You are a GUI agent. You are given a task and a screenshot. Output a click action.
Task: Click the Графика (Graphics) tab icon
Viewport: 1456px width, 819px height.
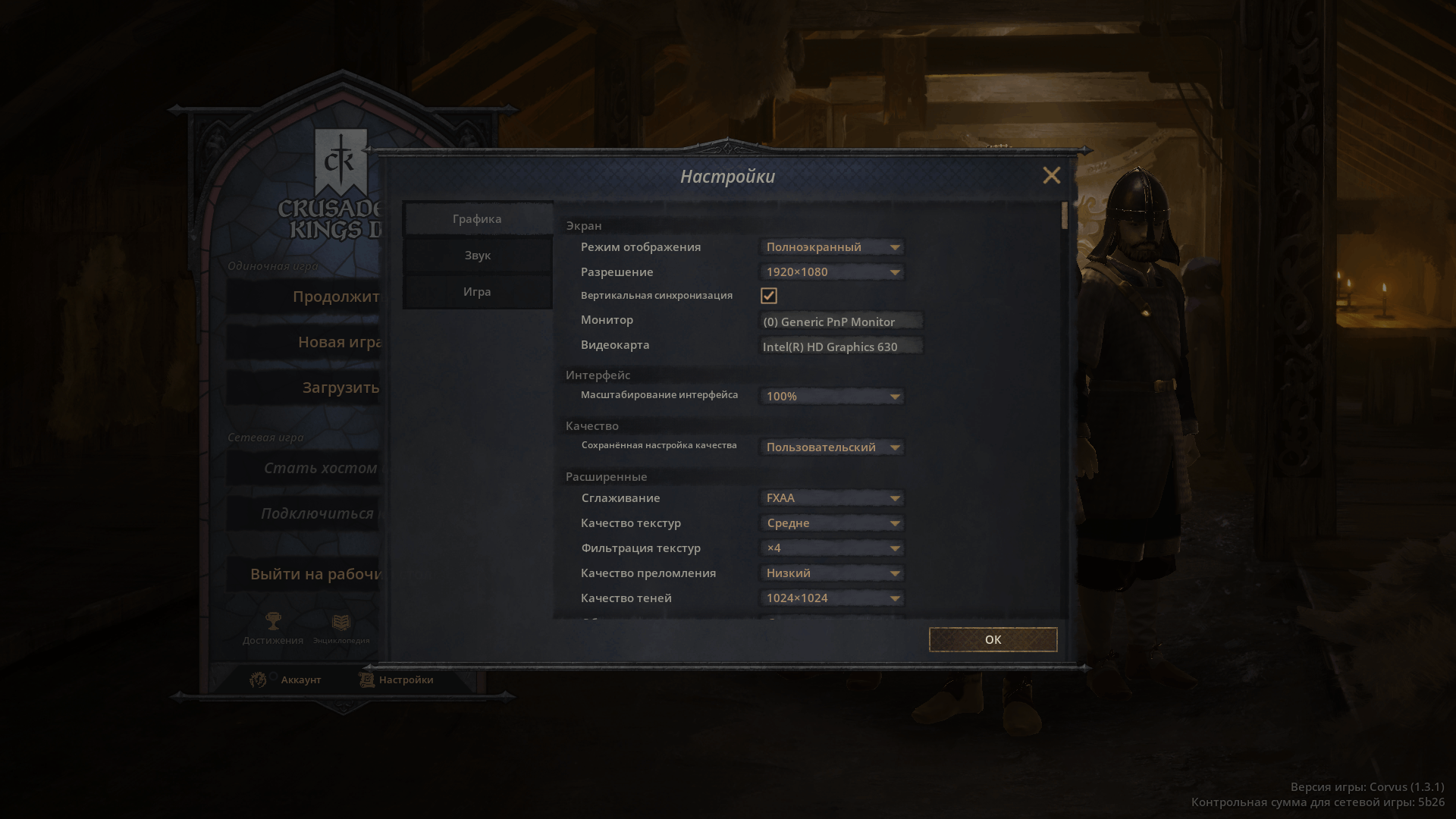pos(477,218)
